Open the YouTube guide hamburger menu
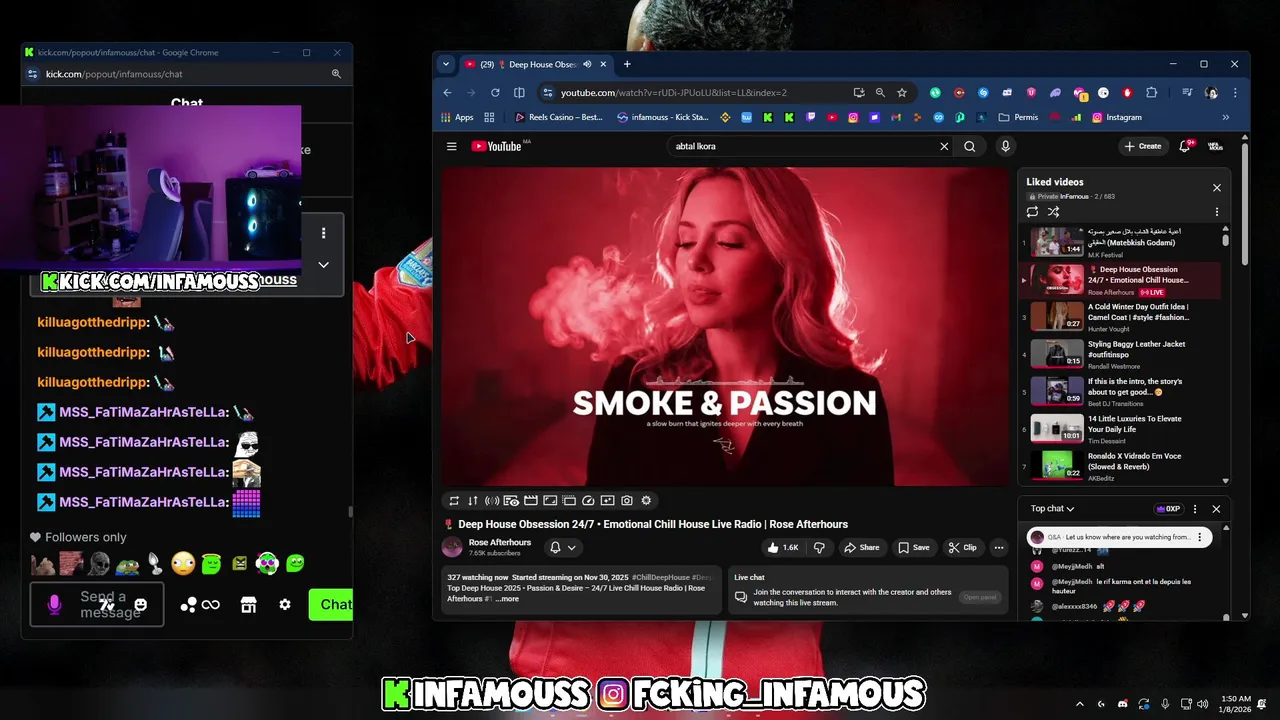Screen dimensions: 1280x720 (x=452, y=146)
